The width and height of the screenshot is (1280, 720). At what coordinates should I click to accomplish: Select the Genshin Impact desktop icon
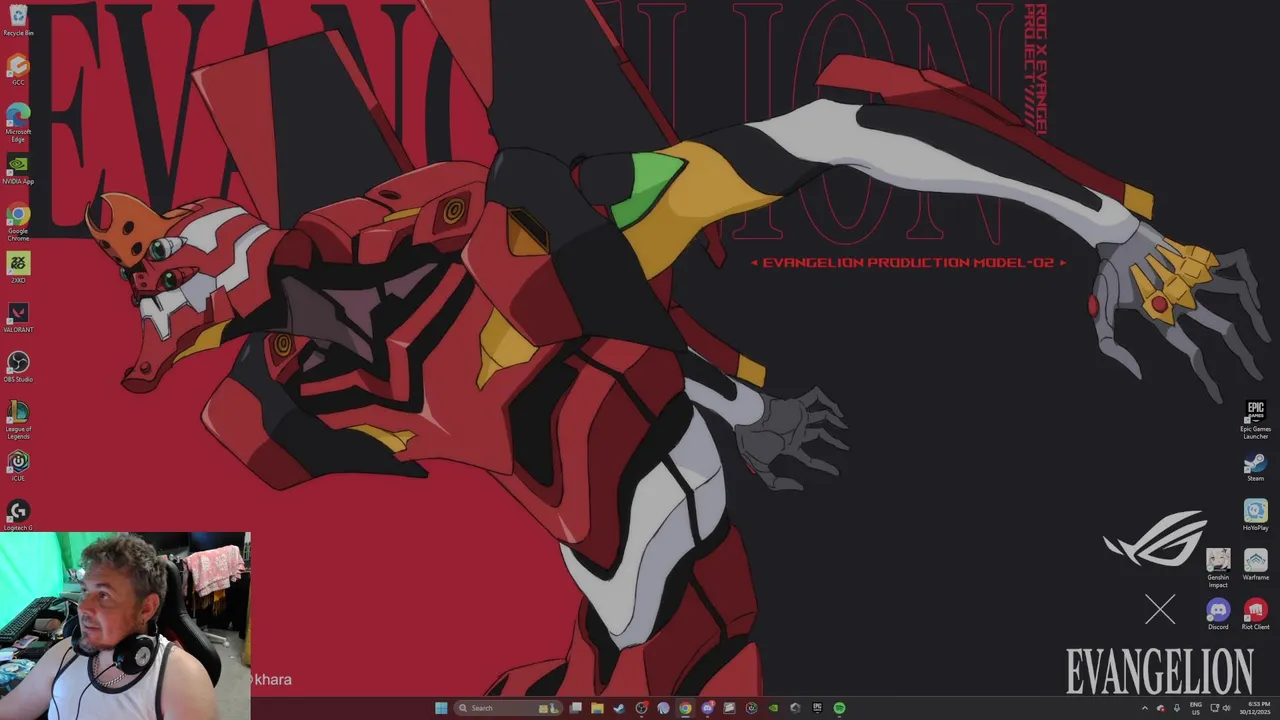1218,568
